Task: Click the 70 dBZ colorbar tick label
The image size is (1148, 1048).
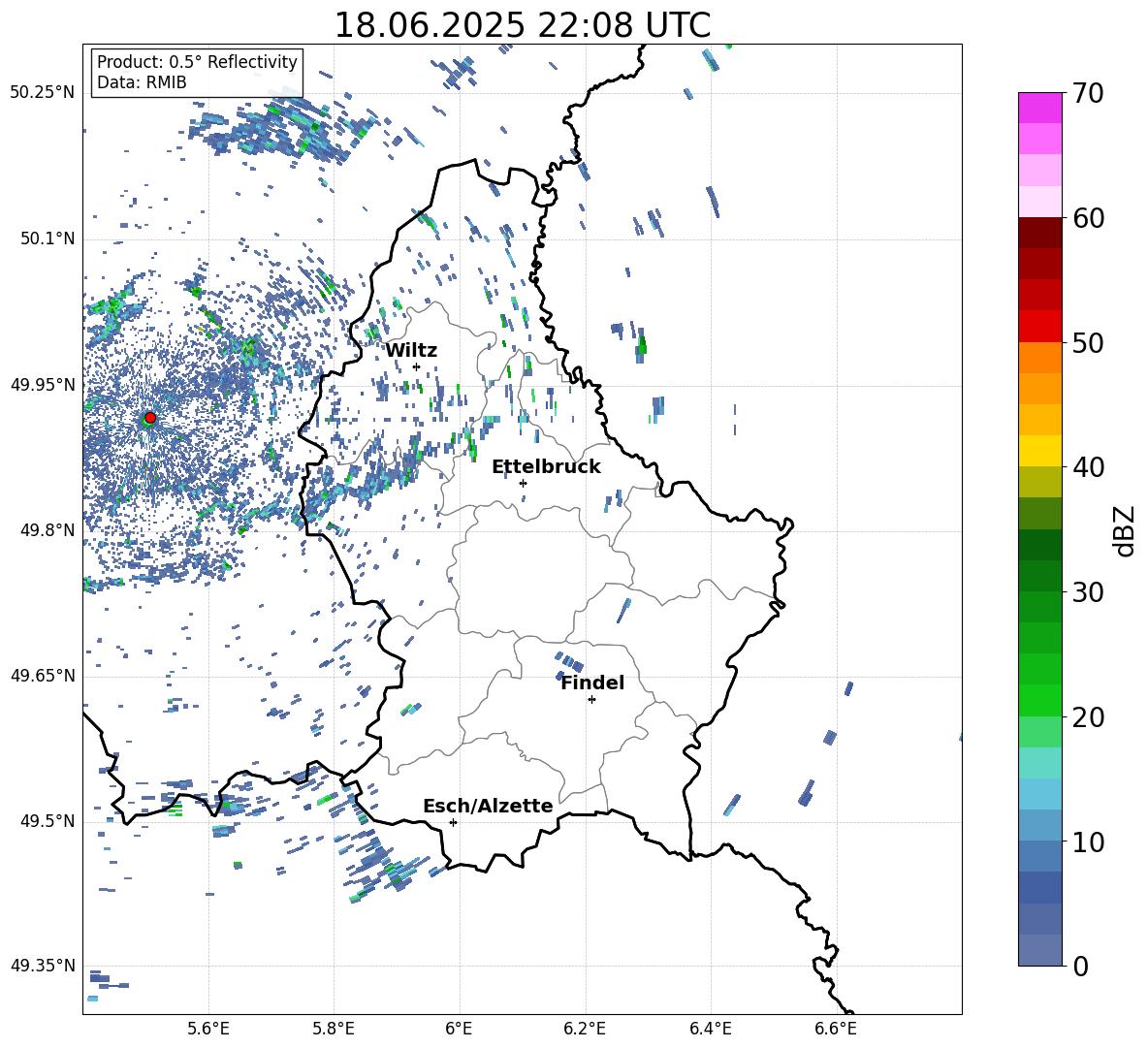Action: pos(1087,94)
